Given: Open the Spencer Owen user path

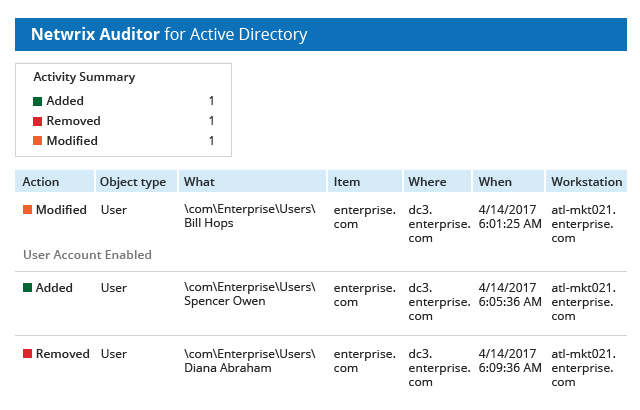Looking at the screenshot, I should pos(250,294).
